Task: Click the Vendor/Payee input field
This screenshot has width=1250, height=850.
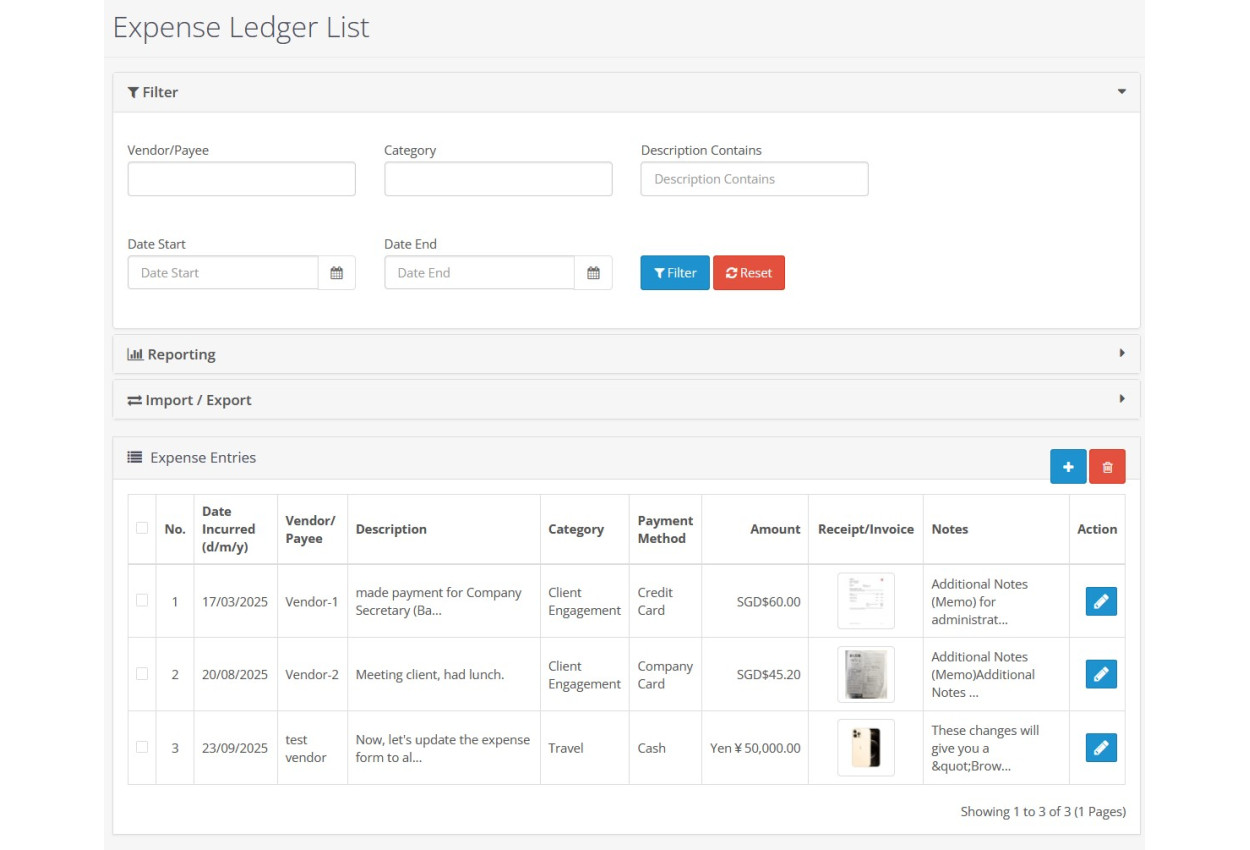Action: coord(241,179)
